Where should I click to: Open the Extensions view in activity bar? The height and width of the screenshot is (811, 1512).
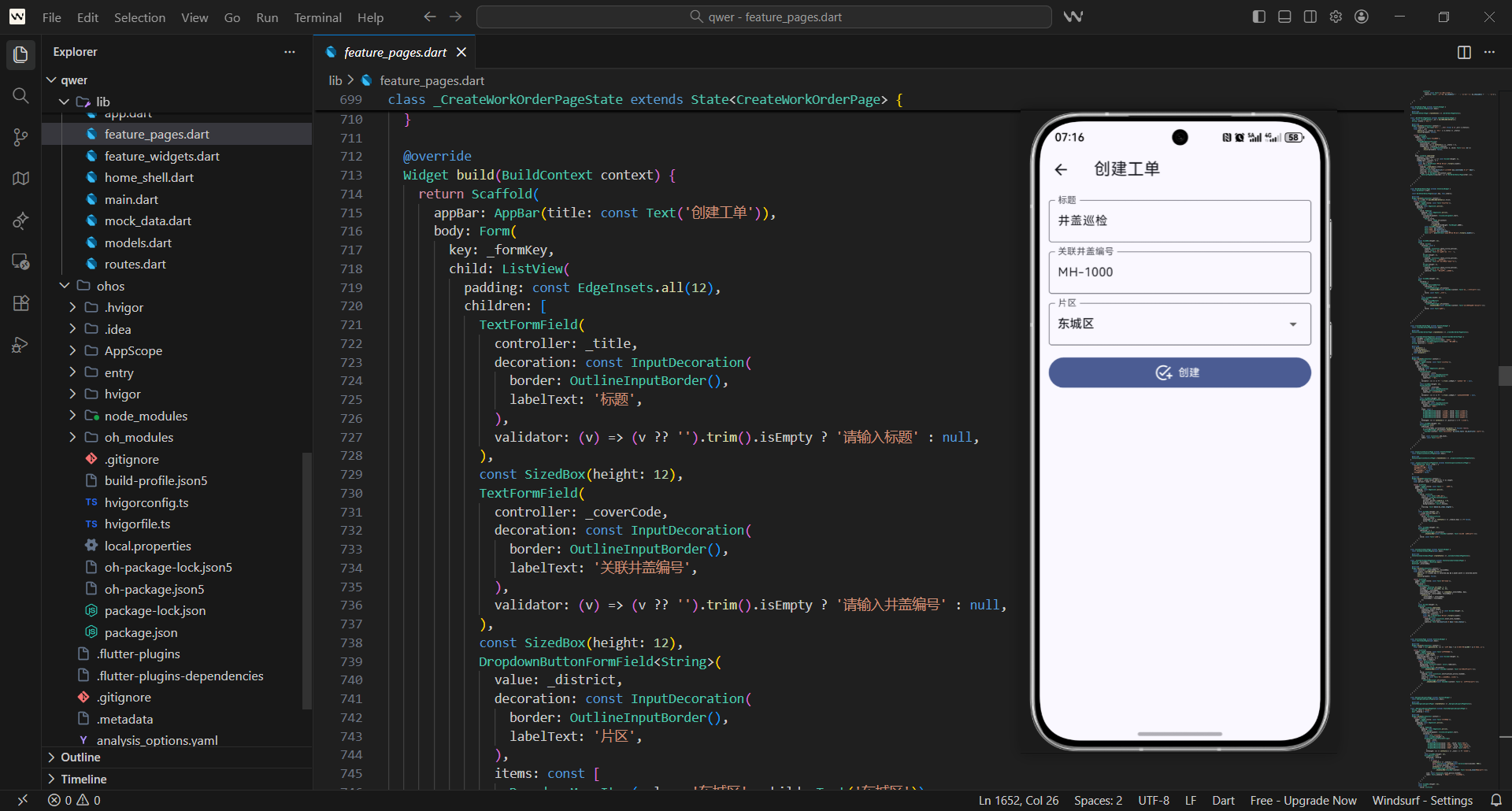[x=20, y=303]
